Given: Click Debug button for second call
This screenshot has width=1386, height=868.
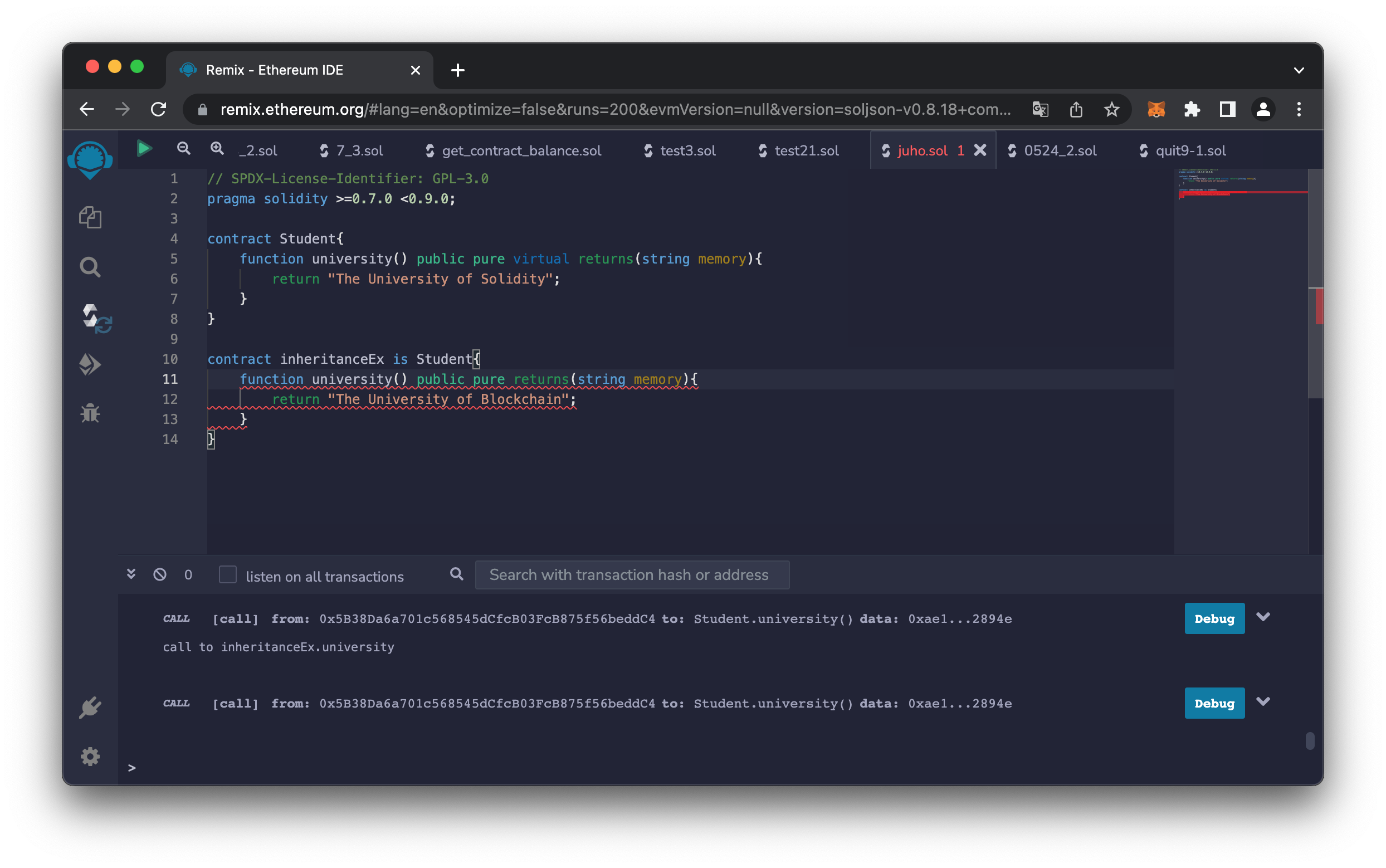Looking at the screenshot, I should coord(1214,703).
